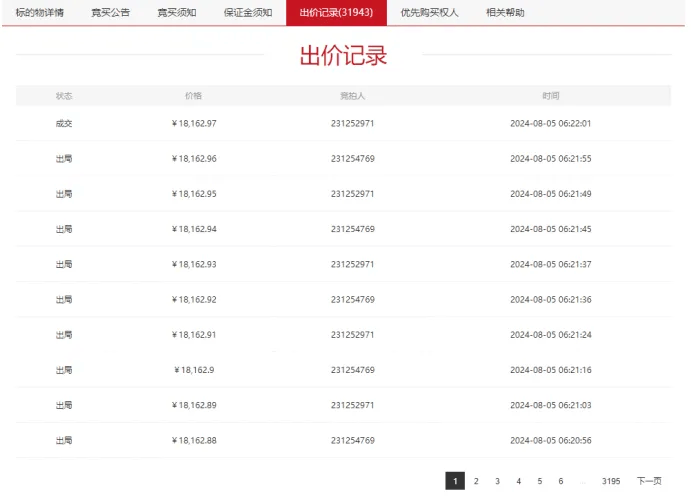Image resolution: width=692 pixels, height=498 pixels.
Task: Select current page 1 button
Action: (x=455, y=481)
